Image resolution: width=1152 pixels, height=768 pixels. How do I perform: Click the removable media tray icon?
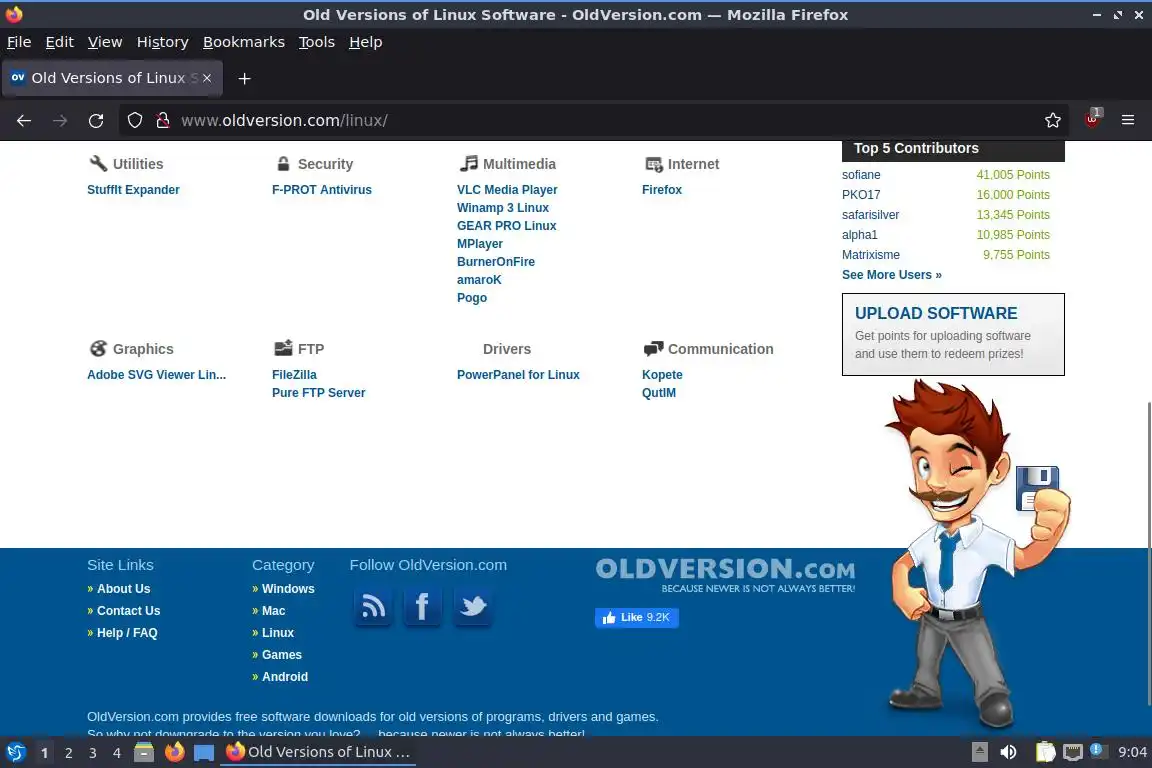pyautogui.click(x=979, y=752)
